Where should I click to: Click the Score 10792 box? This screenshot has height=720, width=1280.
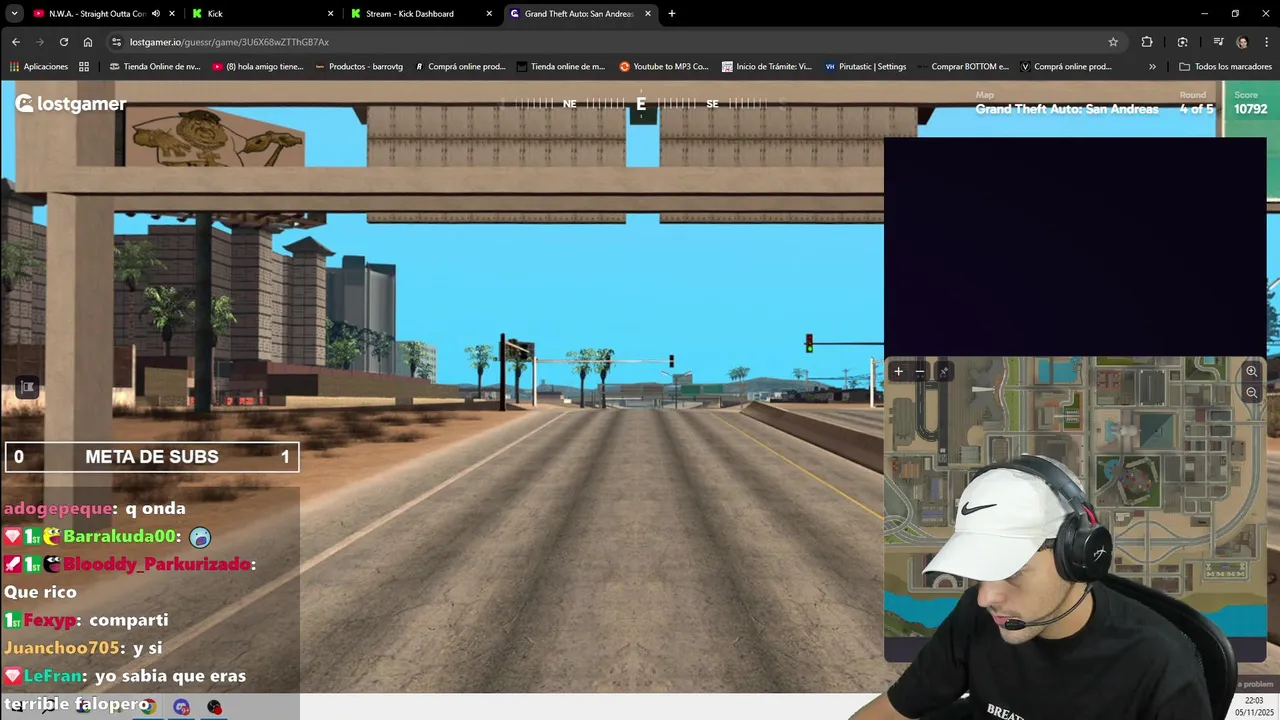(1250, 103)
